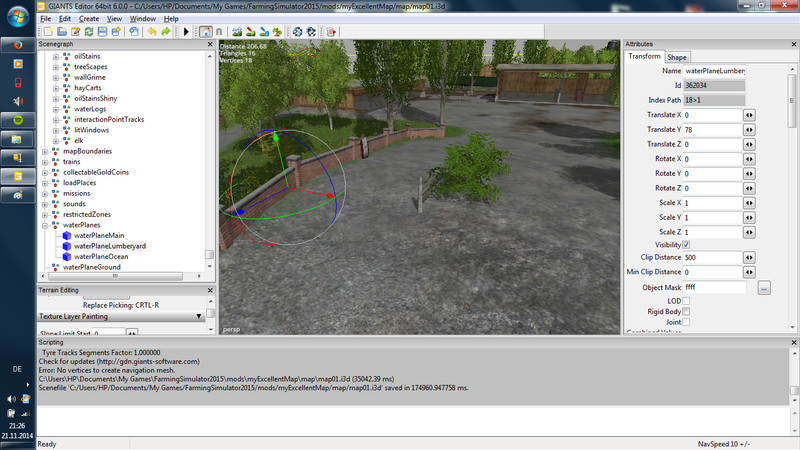Click the notepad edit icon in the toolbar
The width and height of the screenshot is (800, 450).
76,32
